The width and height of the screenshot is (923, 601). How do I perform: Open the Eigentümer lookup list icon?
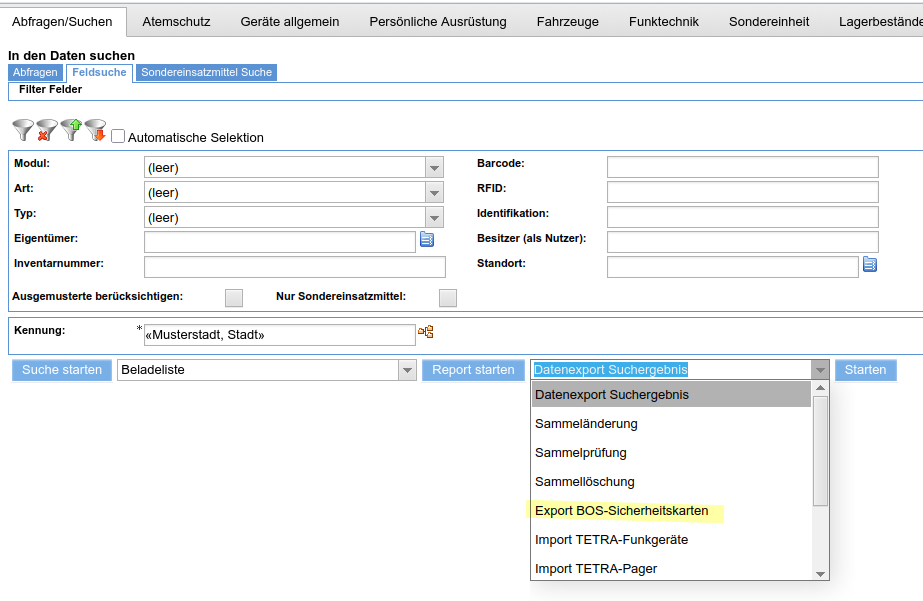point(427,240)
